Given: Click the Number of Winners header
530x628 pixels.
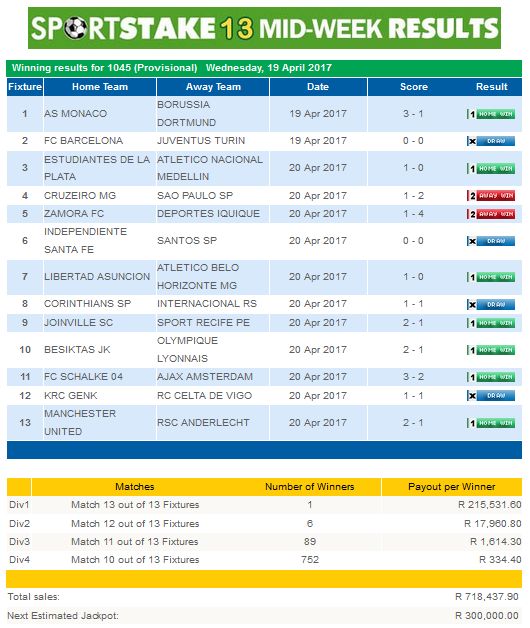Looking at the screenshot, I should coord(310,487).
